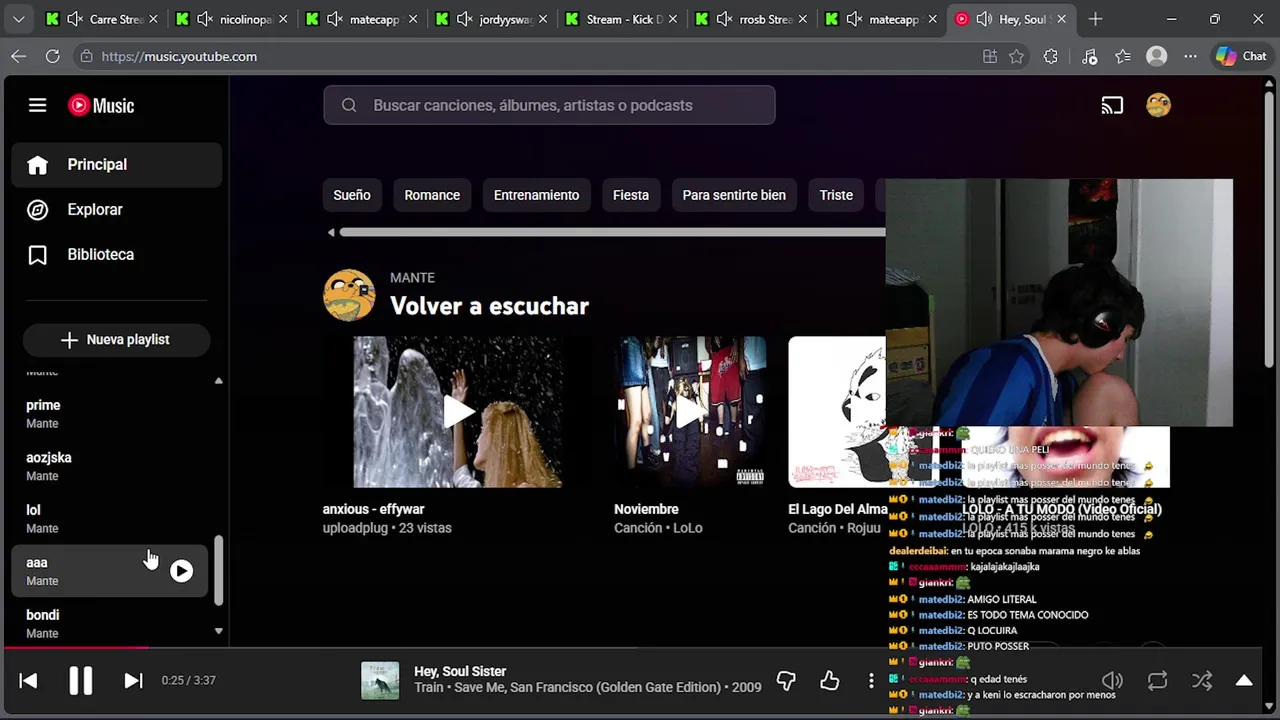Create a Nueva playlist
The image size is (1280, 720).
pyautogui.click(x=116, y=340)
